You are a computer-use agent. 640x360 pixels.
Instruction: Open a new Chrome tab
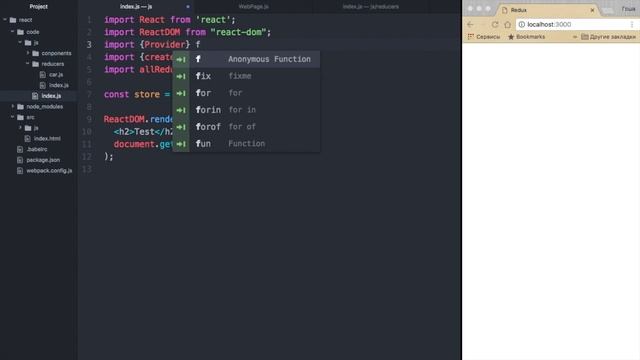(x=608, y=11)
